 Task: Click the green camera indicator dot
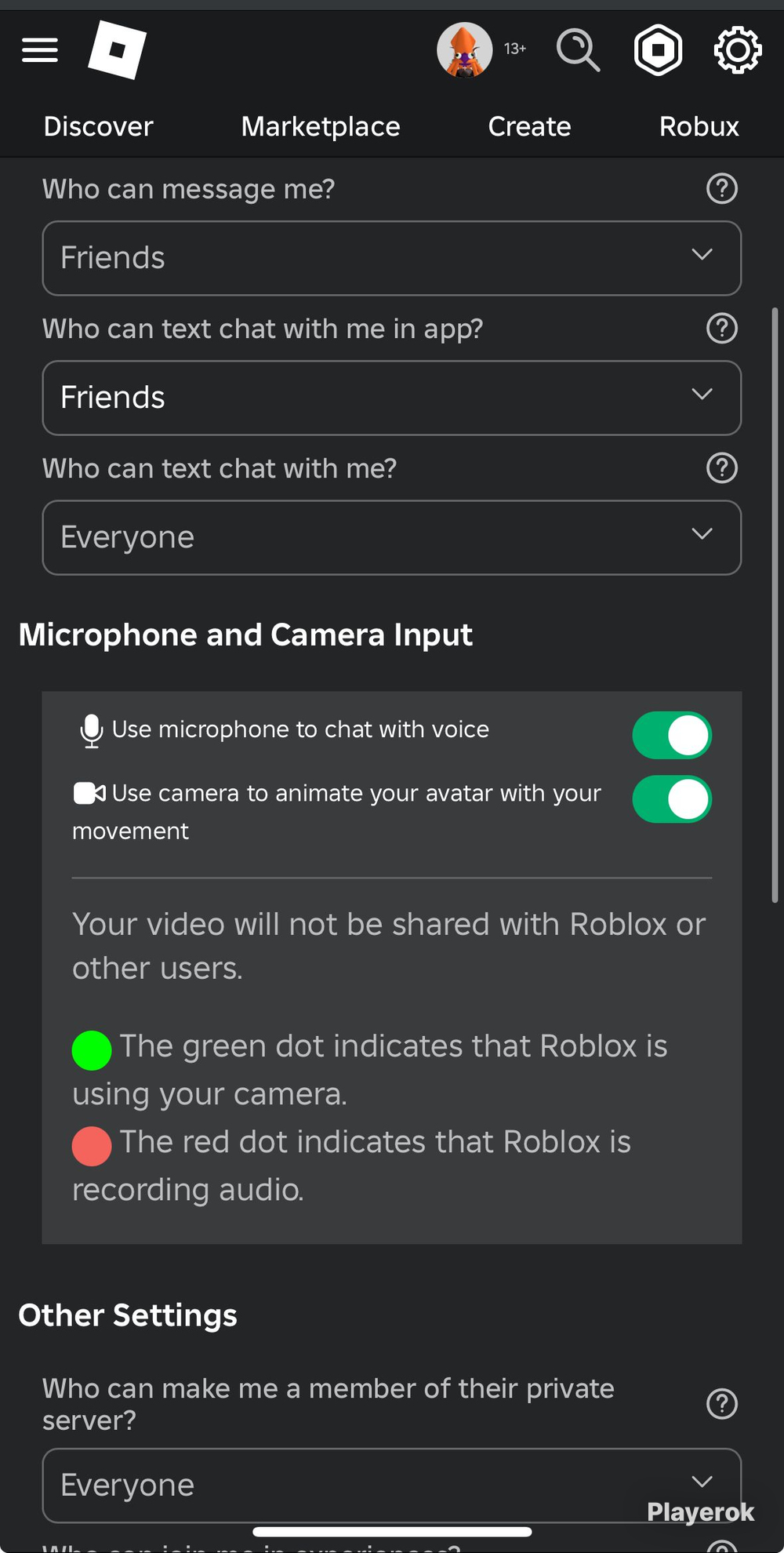click(x=92, y=1050)
